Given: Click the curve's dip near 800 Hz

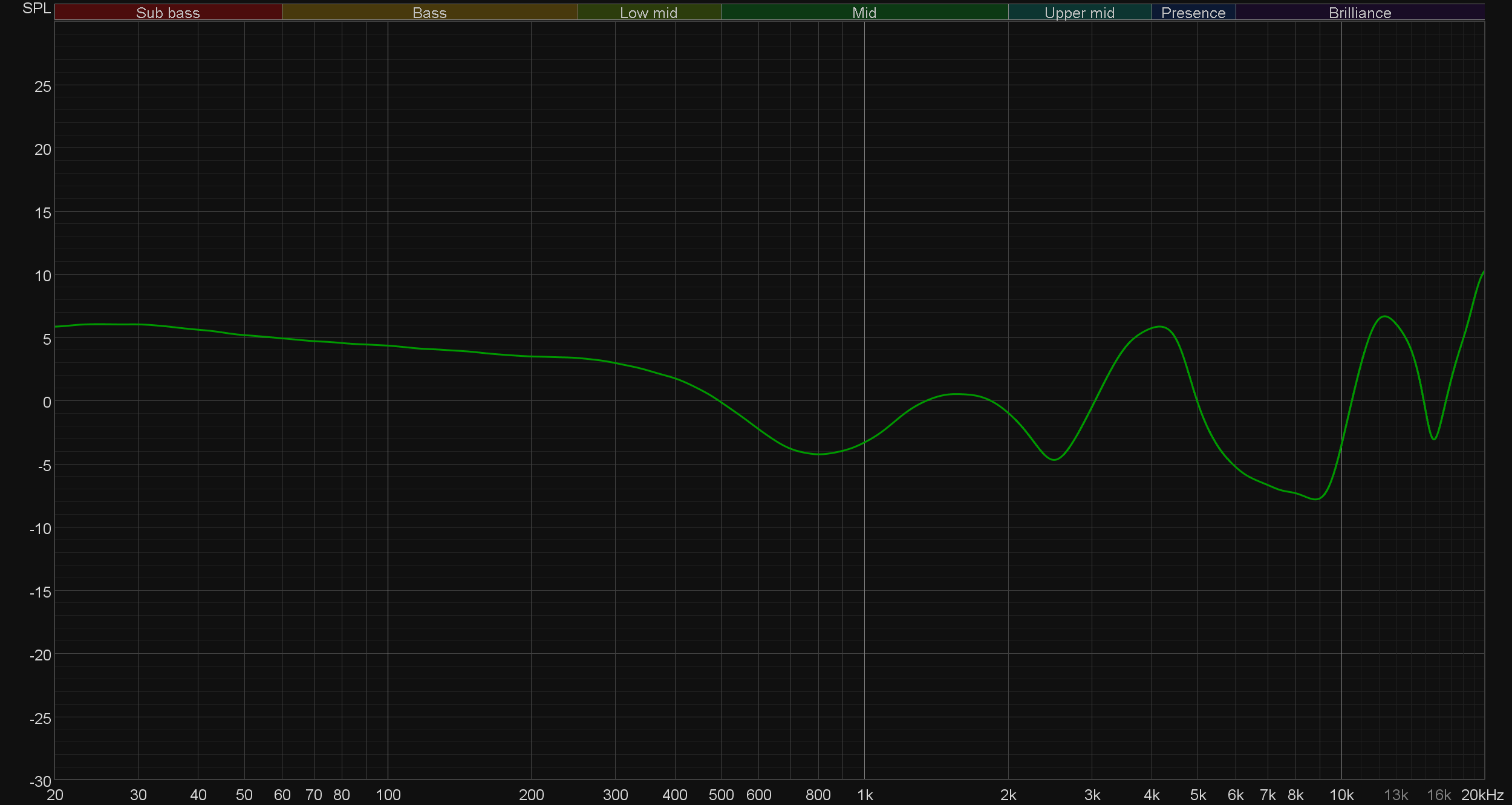Looking at the screenshot, I should (x=818, y=454).
